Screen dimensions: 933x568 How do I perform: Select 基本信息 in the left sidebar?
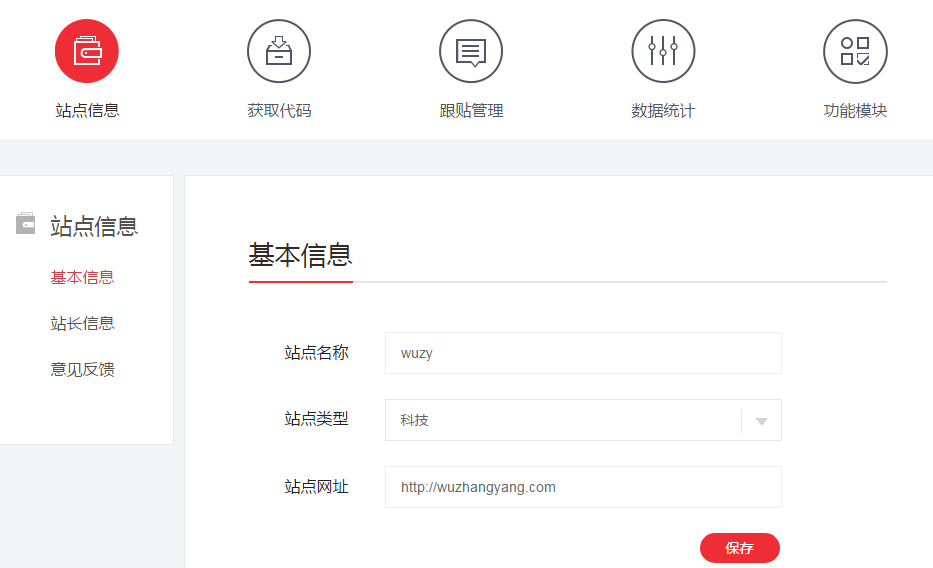[x=82, y=277]
